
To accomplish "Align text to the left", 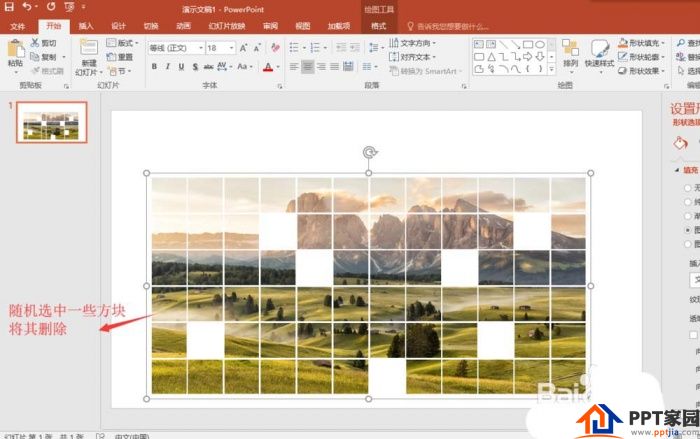I will point(294,67).
